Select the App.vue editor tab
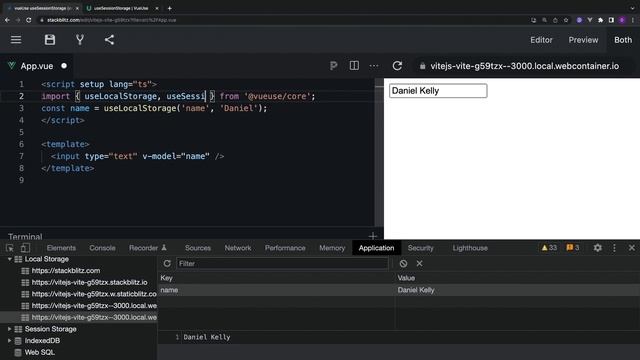 (x=37, y=66)
